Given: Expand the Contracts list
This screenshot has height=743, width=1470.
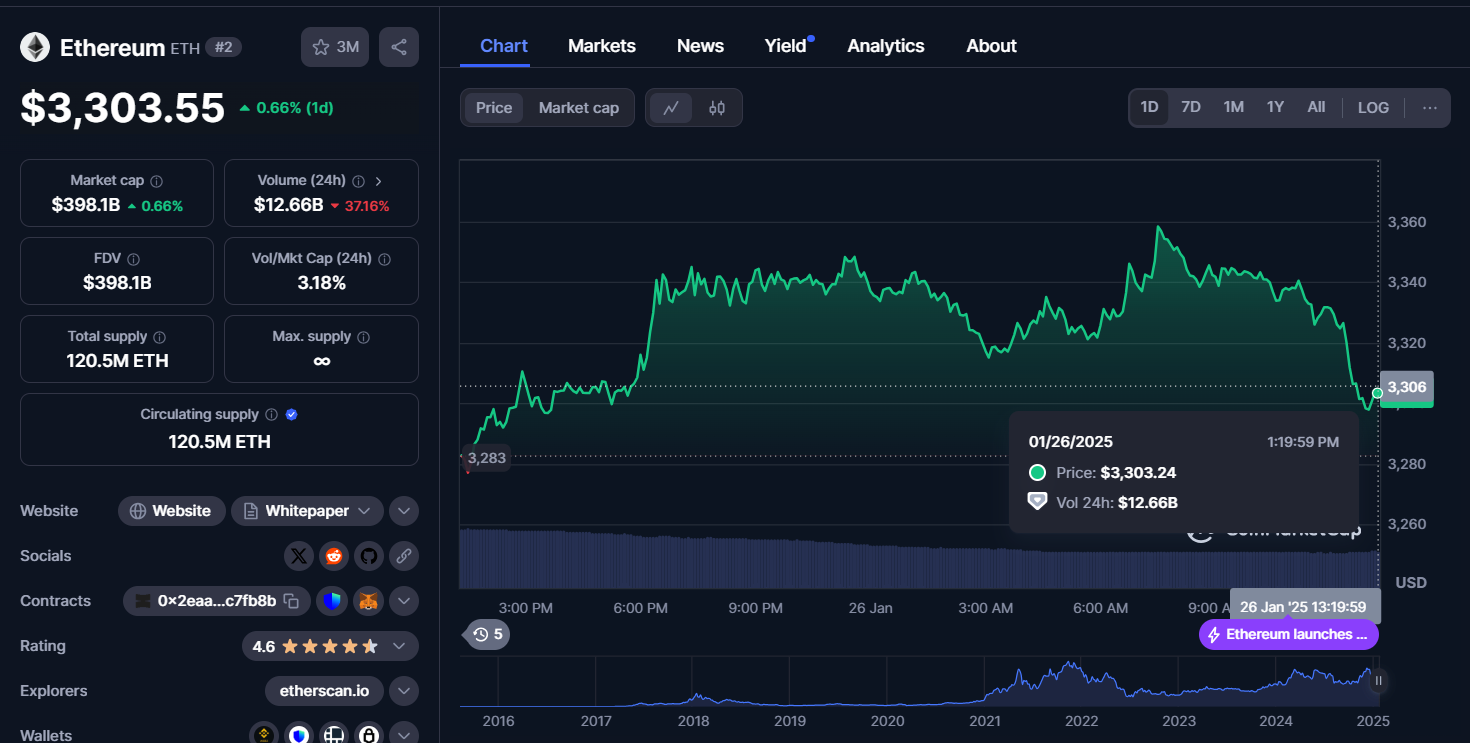Looking at the screenshot, I should pos(404,601).
